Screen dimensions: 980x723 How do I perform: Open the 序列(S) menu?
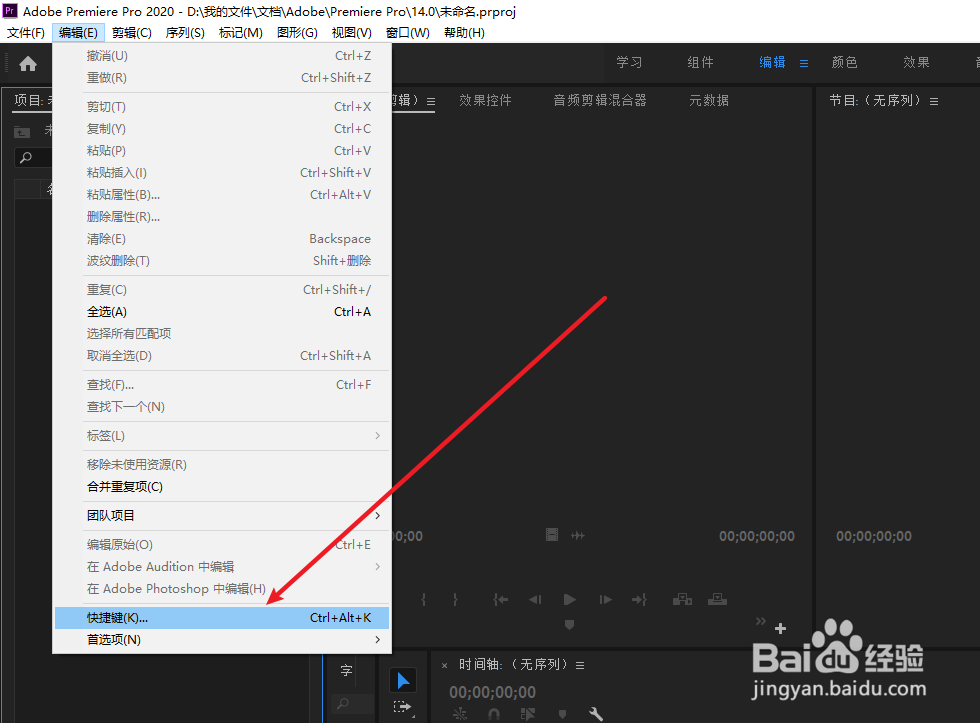[x=185, y=32]
